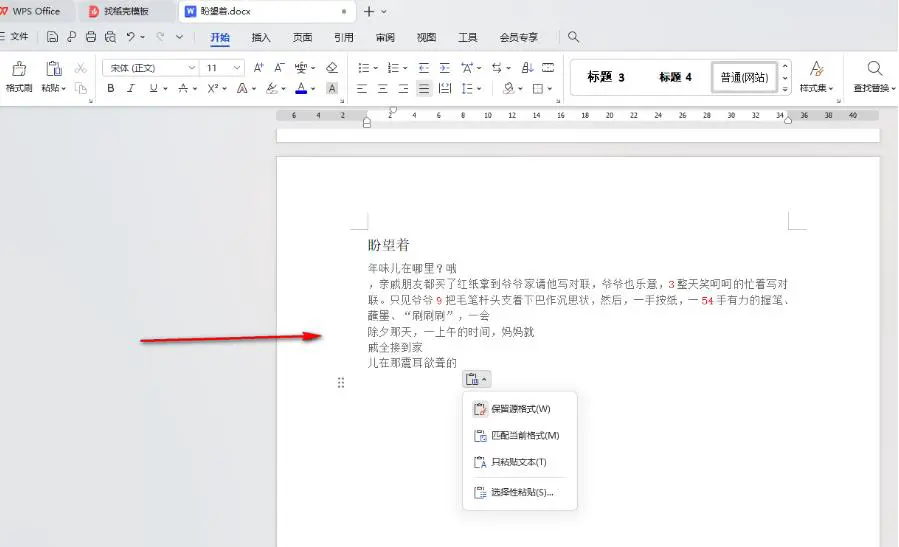Image resolution: width=899 pixels, height=547 pixels.
Task: Click the Redo arrow icon
Action: (x=161, y=37)
